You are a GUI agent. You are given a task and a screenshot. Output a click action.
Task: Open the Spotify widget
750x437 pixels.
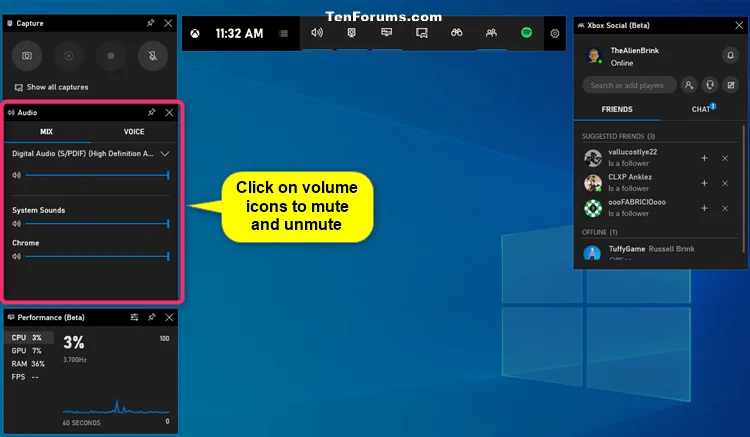(x=526, y=33)
